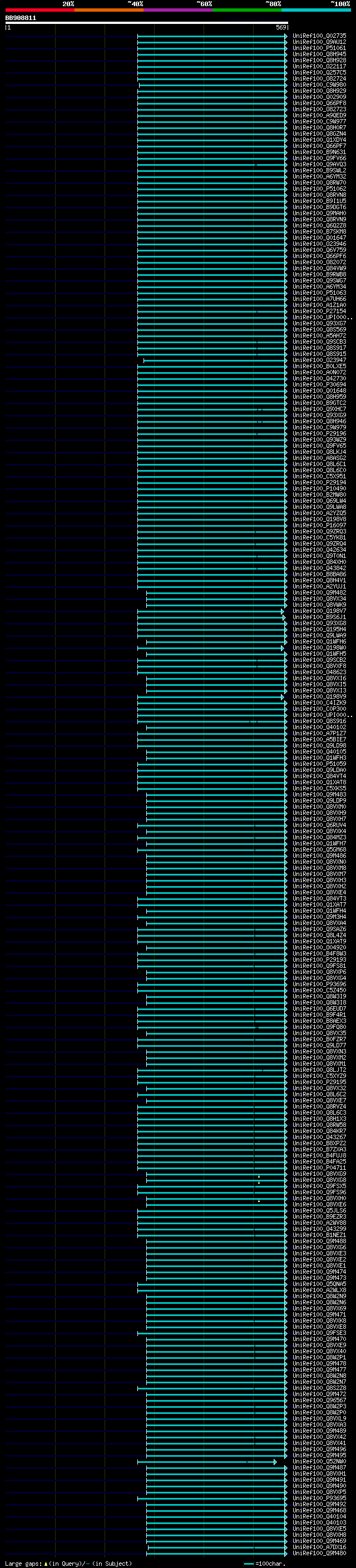Select hit UniRef100_Q6RUV4

pyautogui.click(x=319, y=825)
